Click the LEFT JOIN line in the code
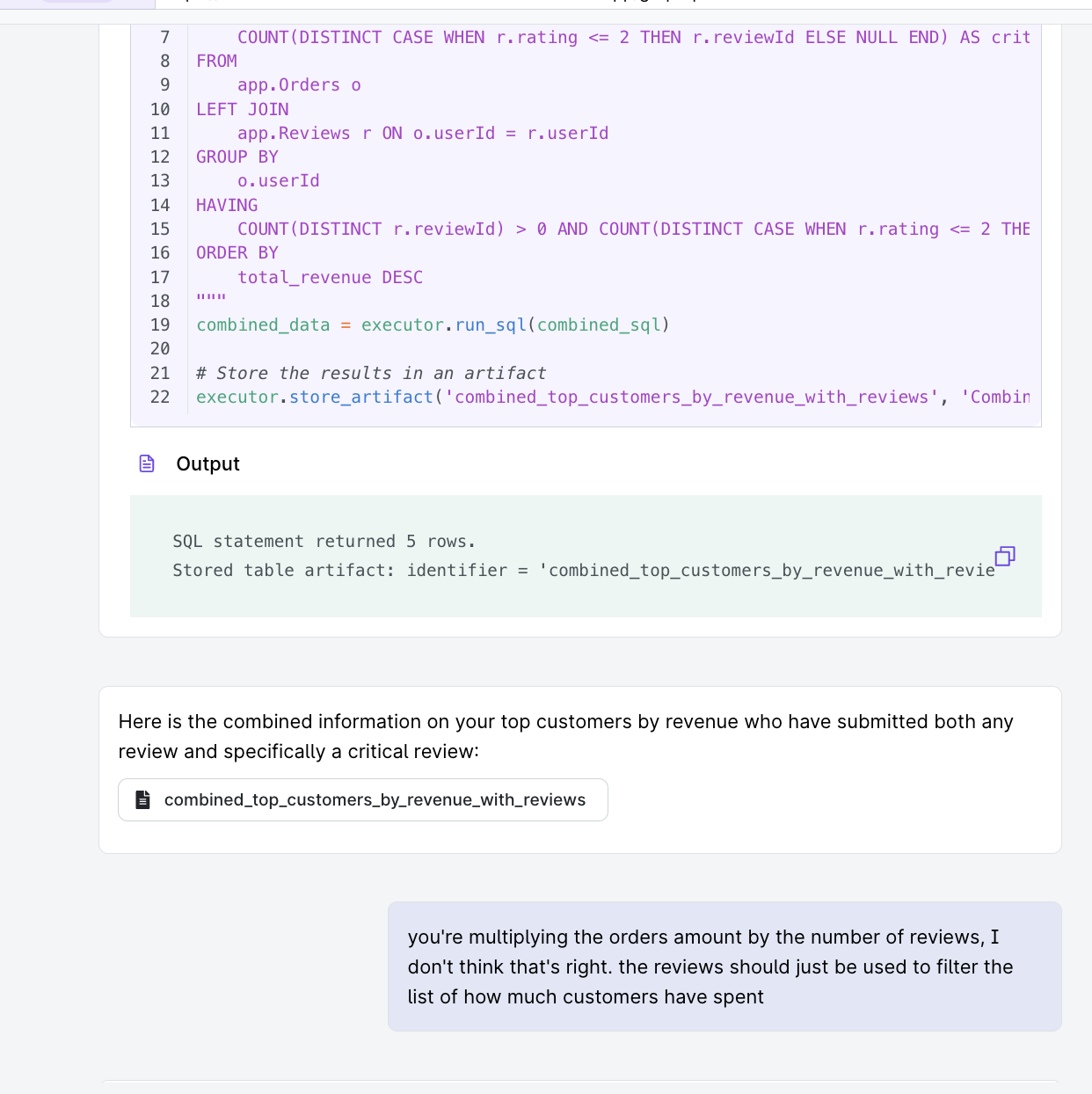This screenshot has height=1094, width=1092. 243,109
